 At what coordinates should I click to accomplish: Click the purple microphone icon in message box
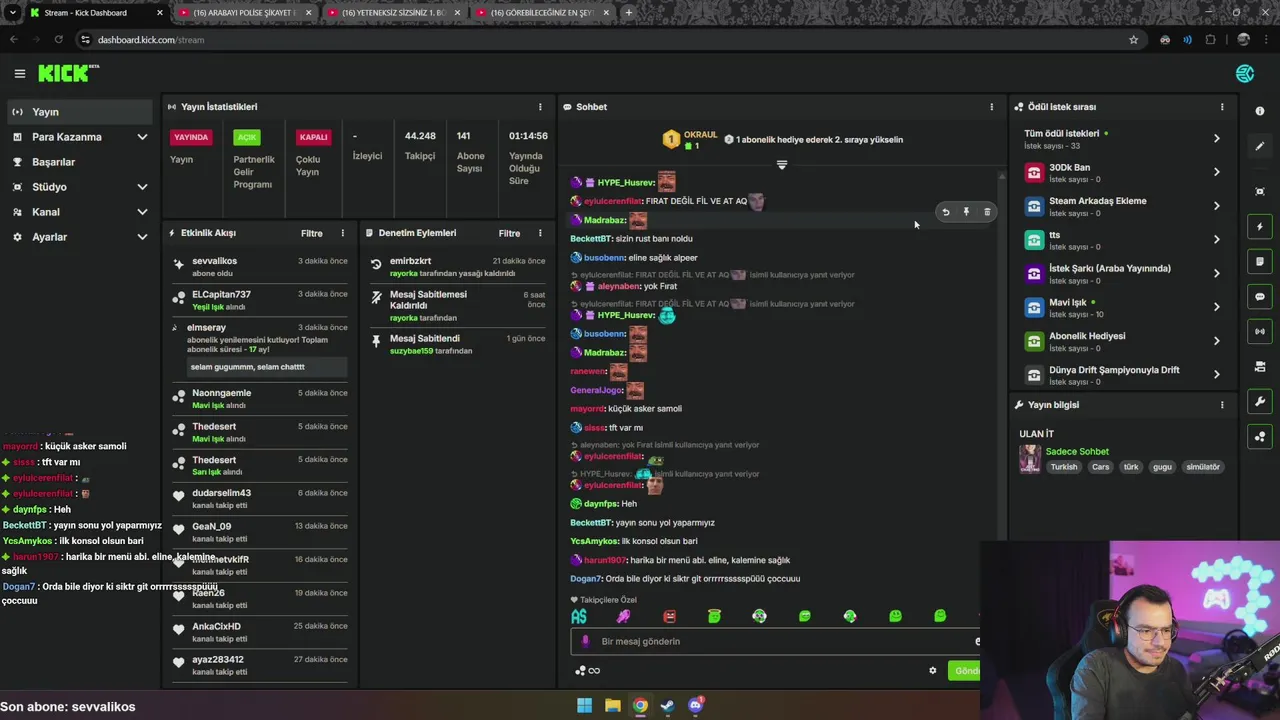tap(587, 641)
